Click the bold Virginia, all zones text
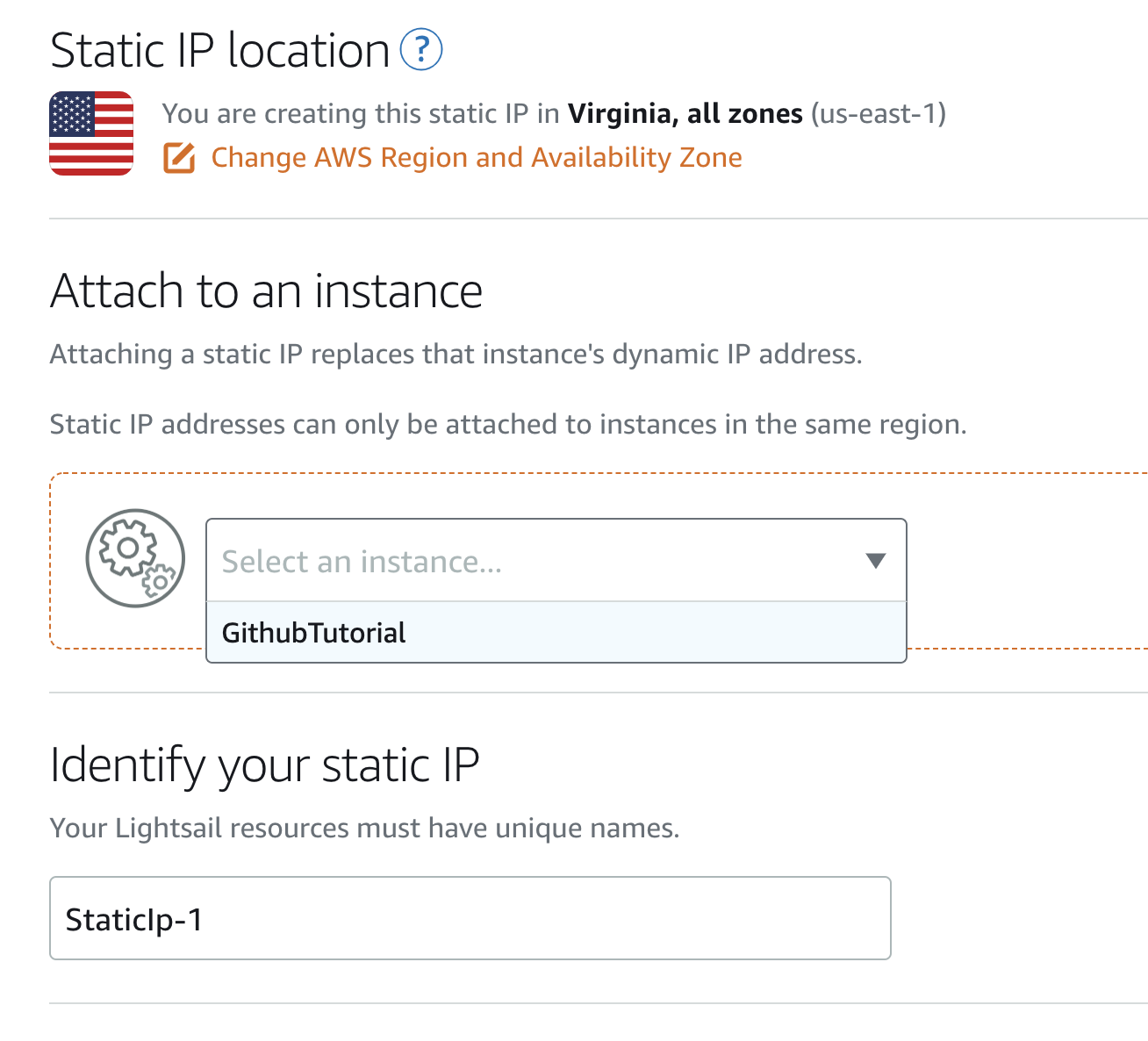The width and height of the screenshot is (1148, 1041). 685,114
